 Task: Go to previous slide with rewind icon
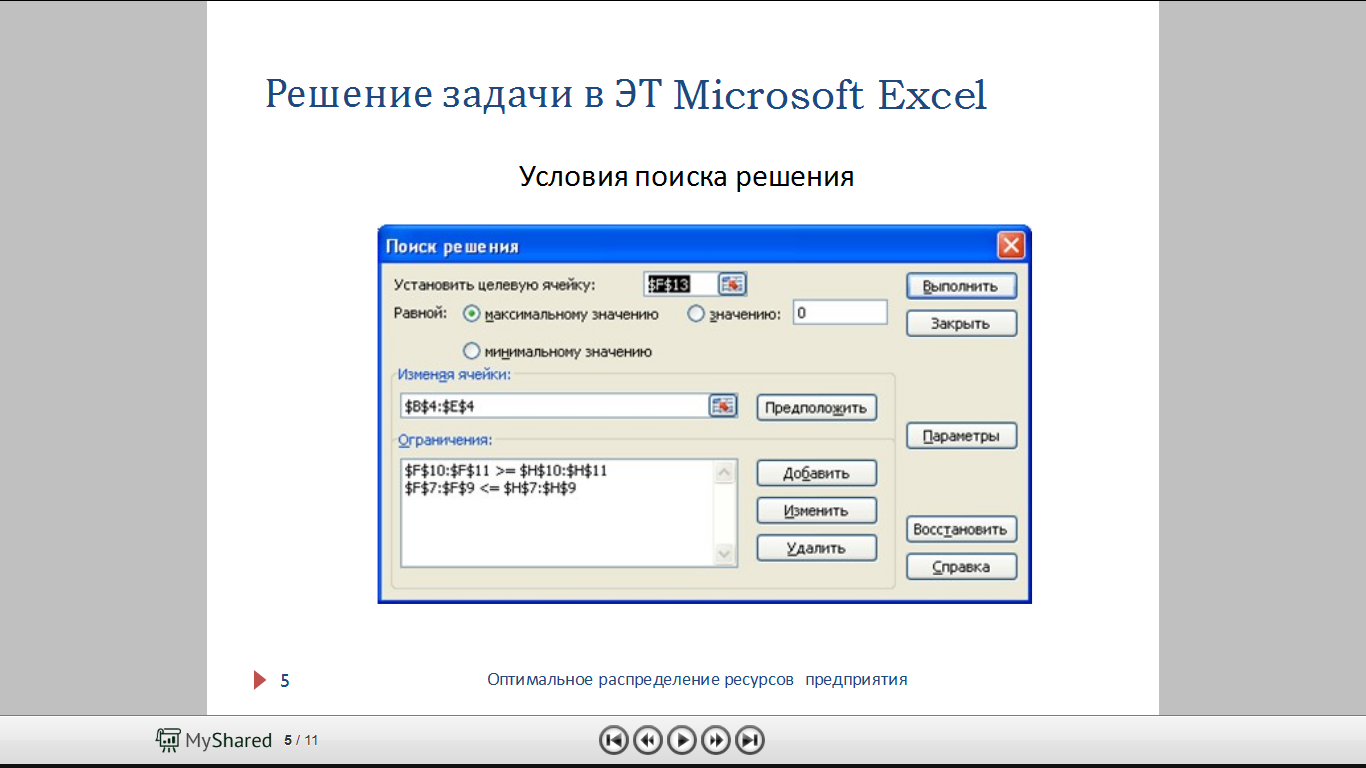pyautogui.click(x=648, y=740)
